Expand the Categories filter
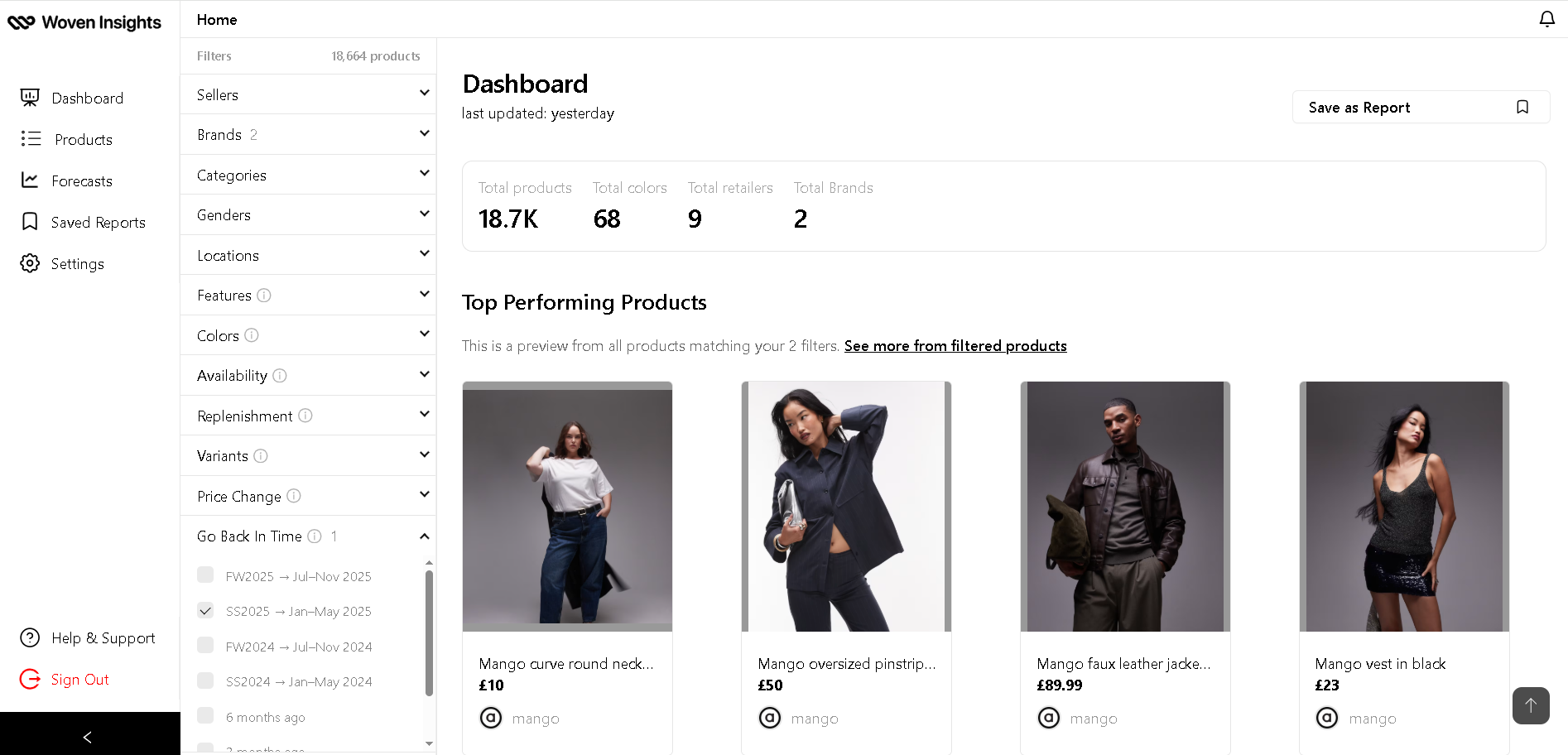The height and width of the screenshot is (755, 1568). pyautogui.click(x=308, y=175)
